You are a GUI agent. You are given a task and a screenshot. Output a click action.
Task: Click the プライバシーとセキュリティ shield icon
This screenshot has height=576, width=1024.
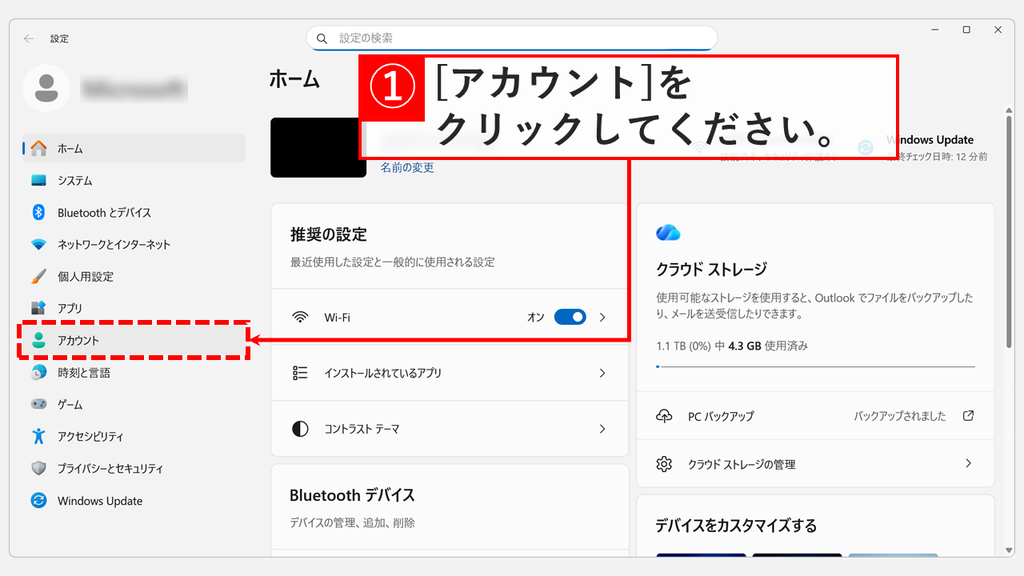pos(39,468)
